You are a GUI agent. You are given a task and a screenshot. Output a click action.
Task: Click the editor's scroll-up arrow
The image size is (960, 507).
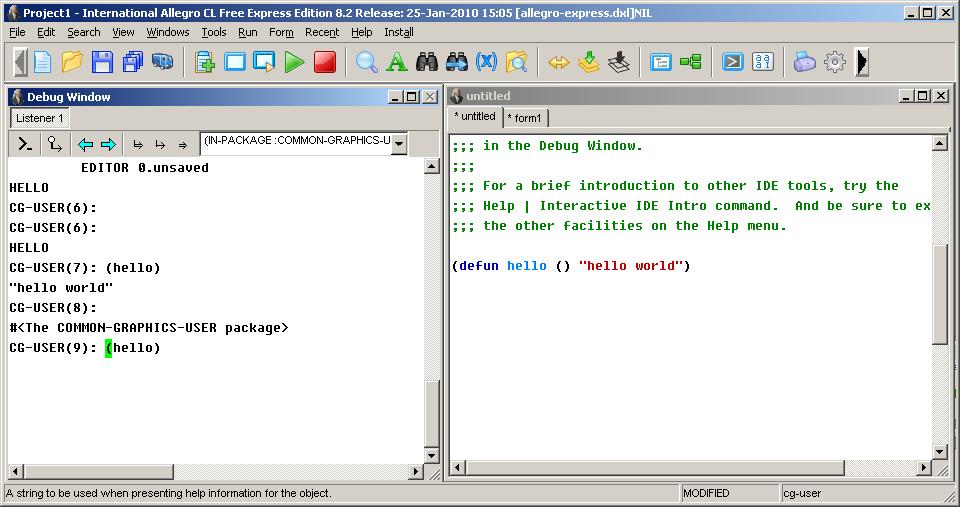[940, 144]
